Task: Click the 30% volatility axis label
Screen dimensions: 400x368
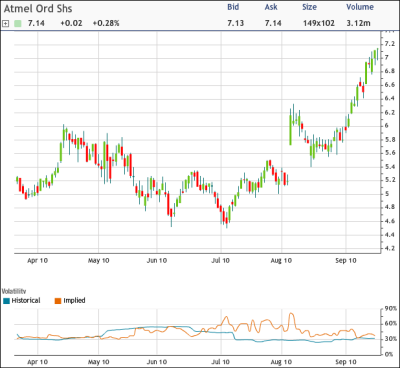Action: 391,339
